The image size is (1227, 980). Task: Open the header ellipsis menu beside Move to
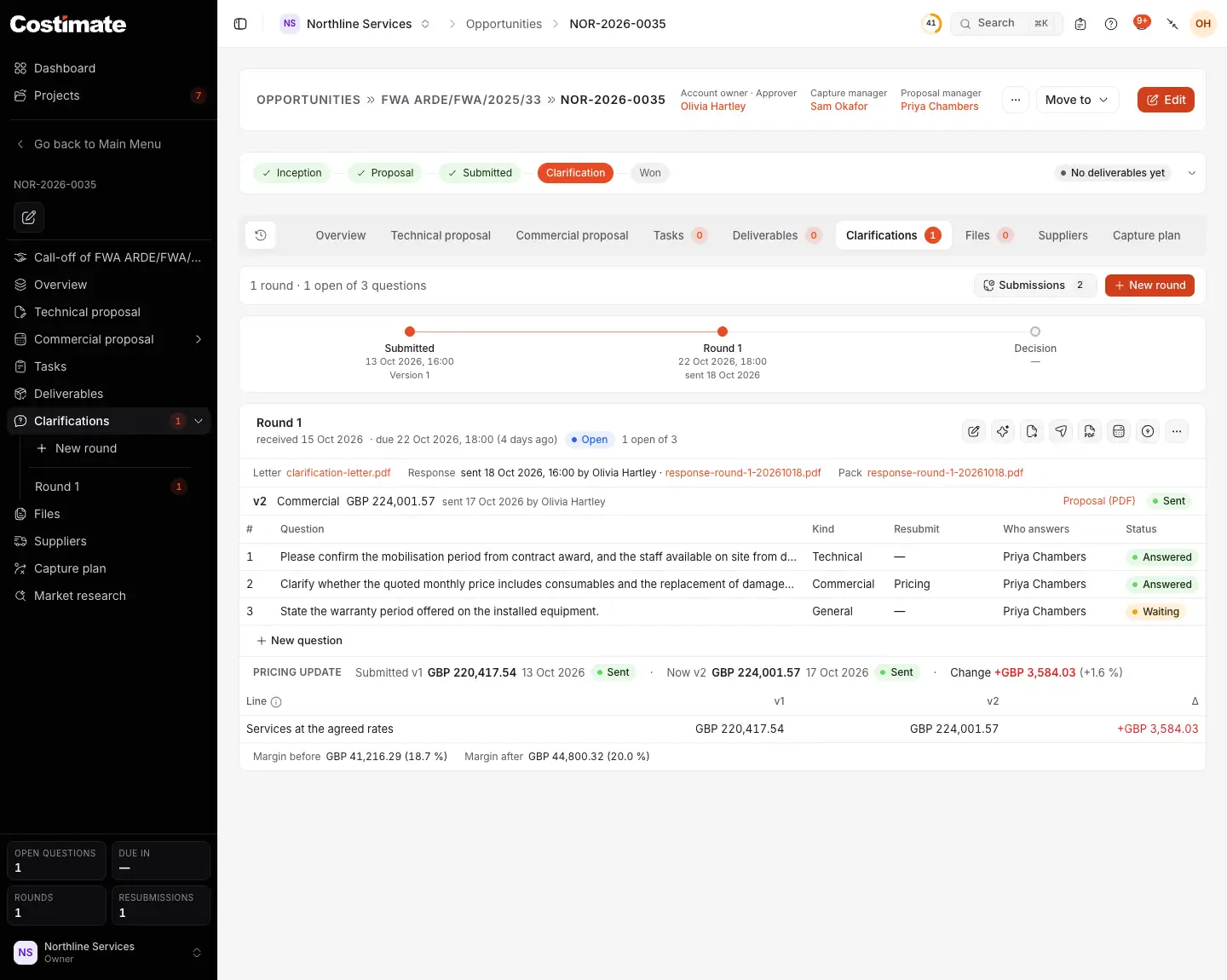pos(1016,100)
